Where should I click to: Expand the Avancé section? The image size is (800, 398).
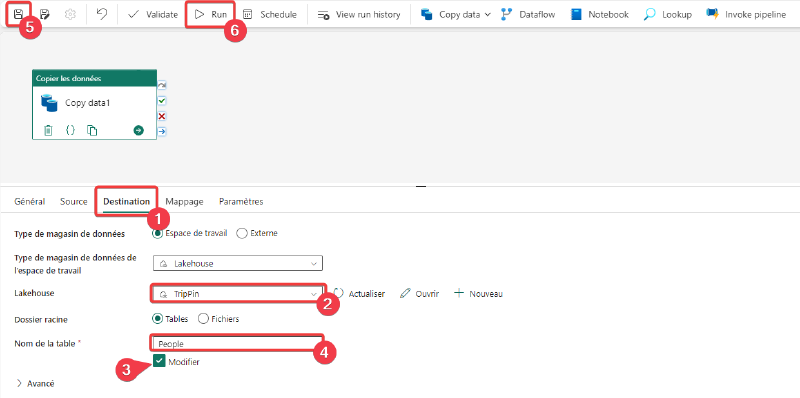point(36,383)
